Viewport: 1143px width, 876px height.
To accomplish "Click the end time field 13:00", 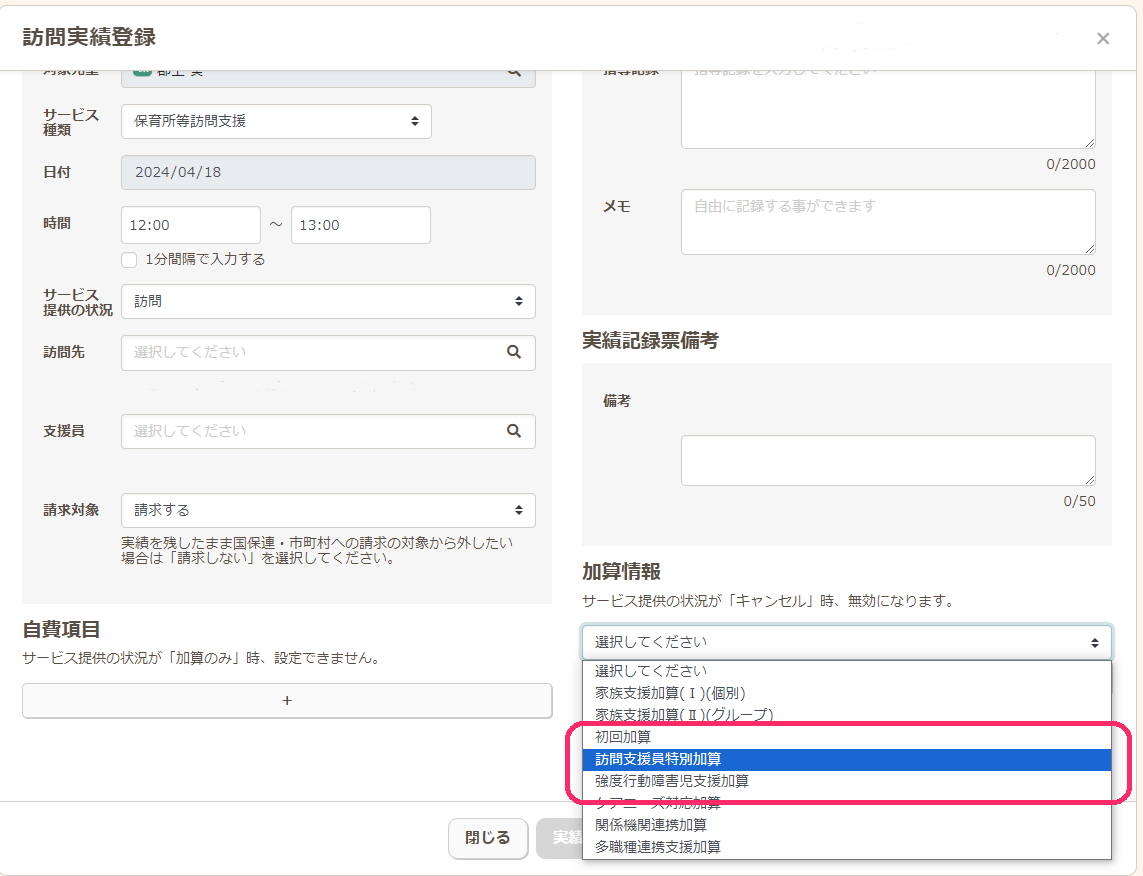I will point(360,225).
